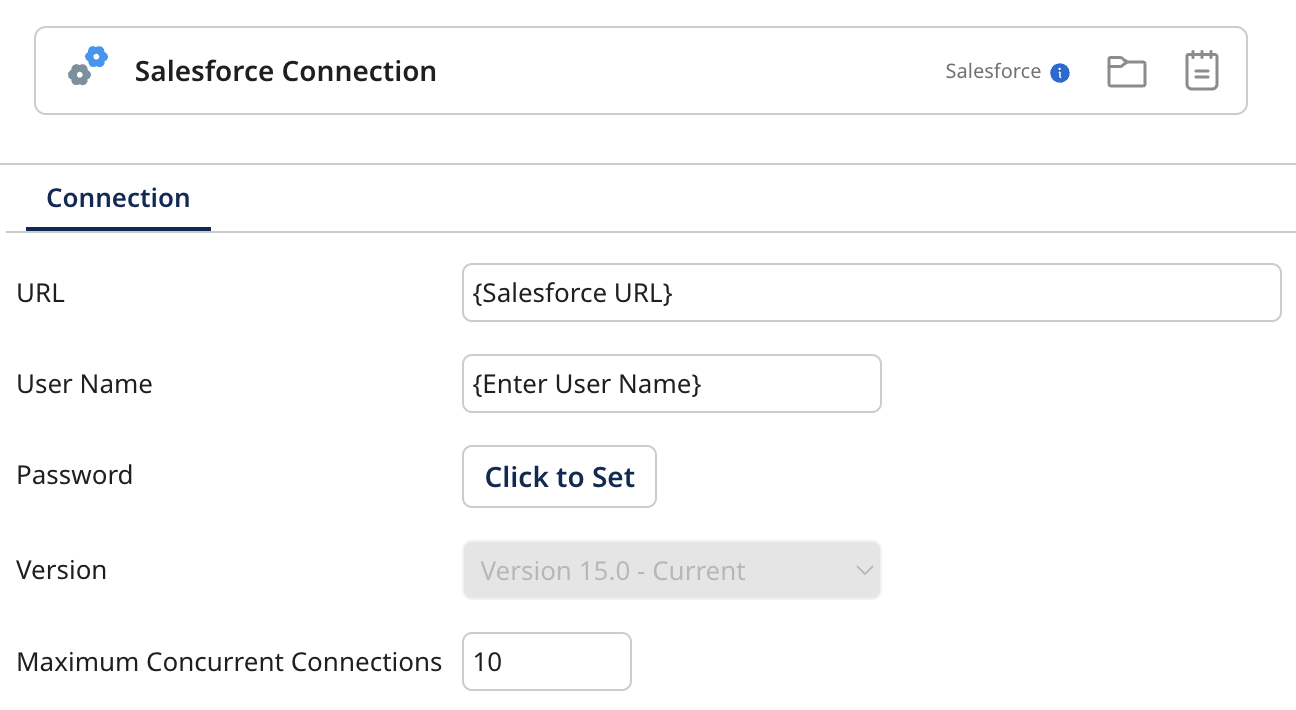Switch to the Connection tab

pyautogui.click(x=118, y=198)
